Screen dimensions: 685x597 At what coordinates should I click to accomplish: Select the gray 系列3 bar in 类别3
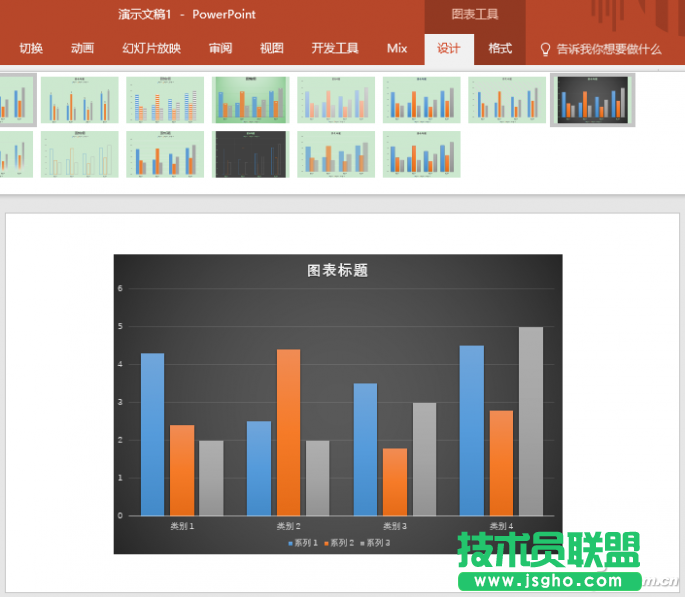(424, 459)
